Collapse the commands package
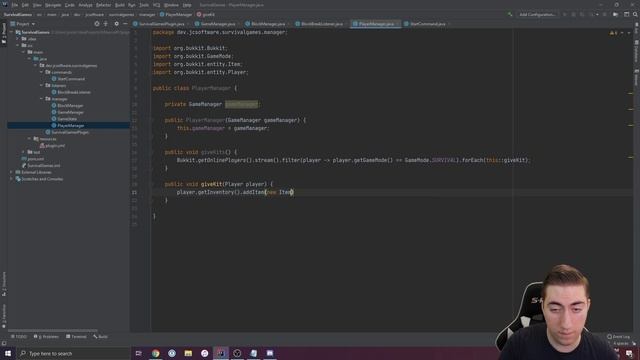 click(41, 72)
